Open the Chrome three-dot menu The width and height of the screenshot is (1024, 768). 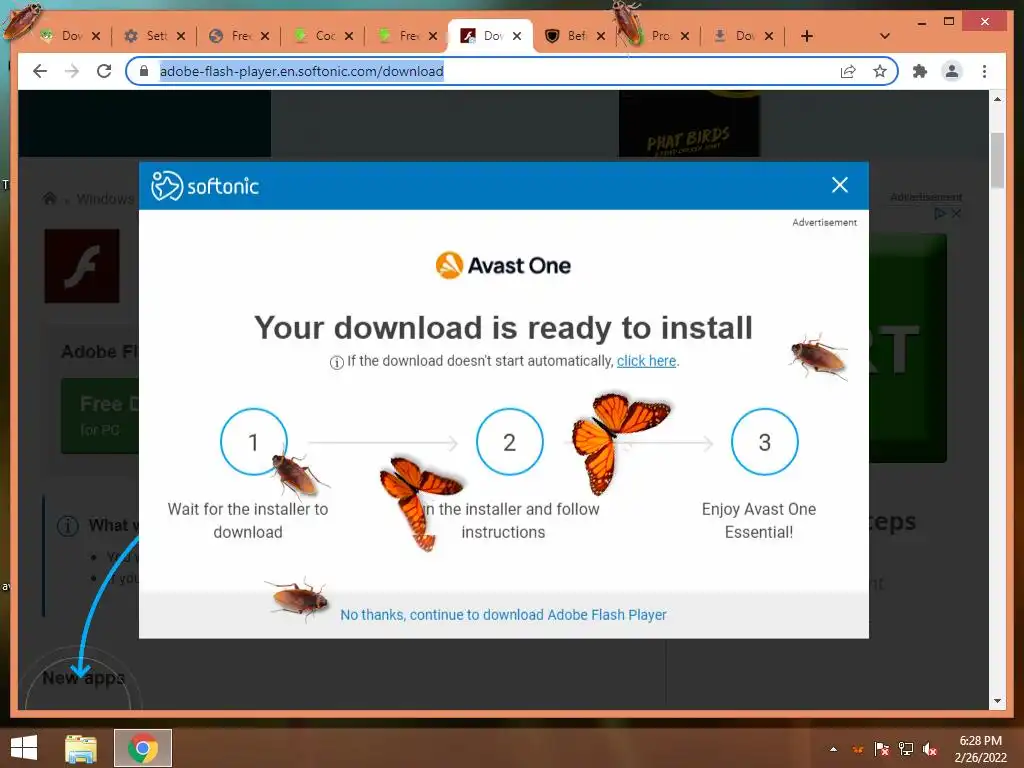point(984,71)
